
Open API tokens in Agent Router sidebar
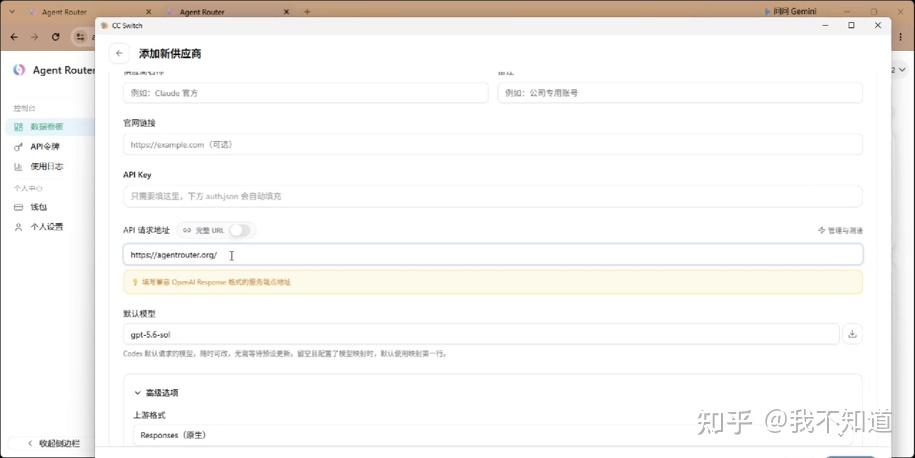44,146
